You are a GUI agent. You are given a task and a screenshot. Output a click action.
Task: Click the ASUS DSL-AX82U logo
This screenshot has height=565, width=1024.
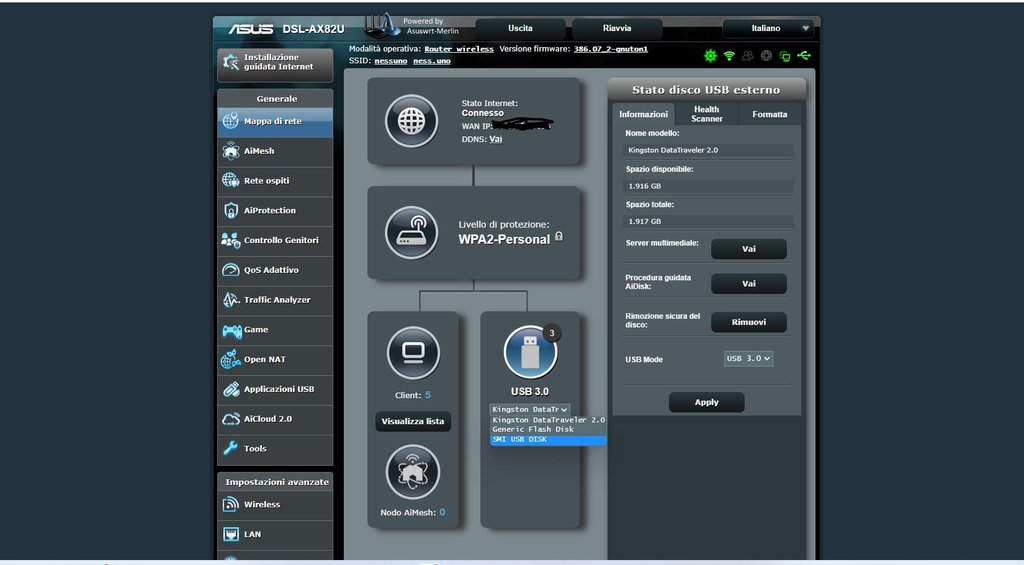click(x=286, y=29)
